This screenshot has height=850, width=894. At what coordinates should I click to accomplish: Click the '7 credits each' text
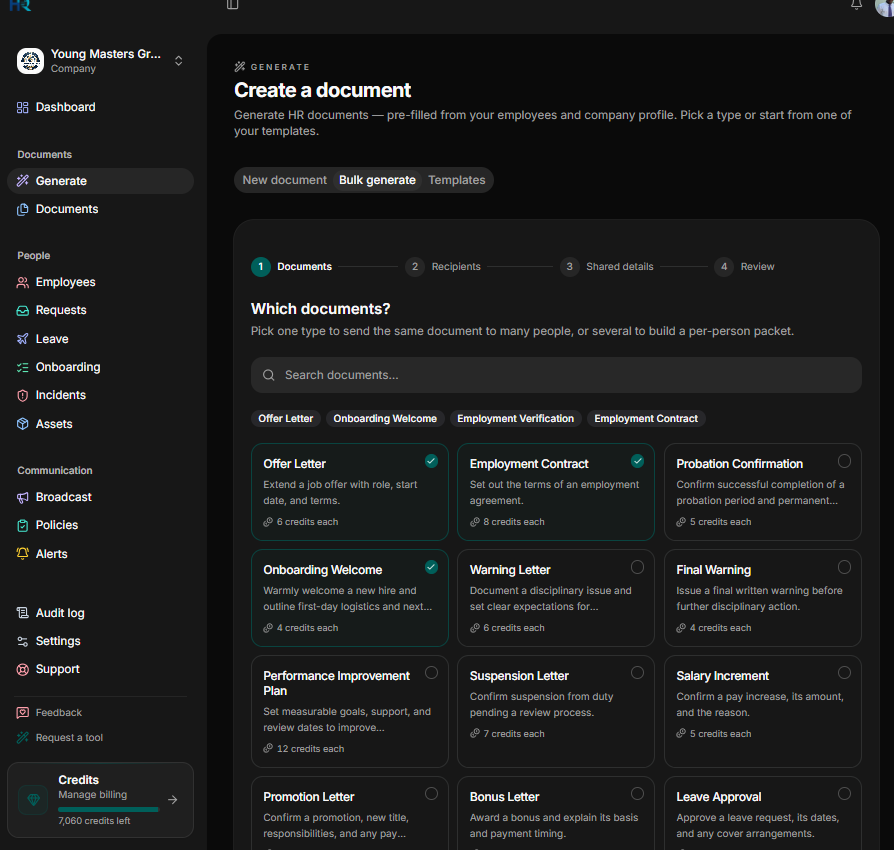coord(514,734)
